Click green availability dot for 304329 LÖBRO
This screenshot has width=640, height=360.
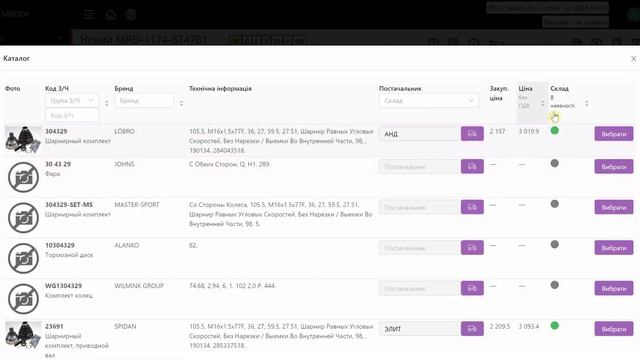click(554, 131)
